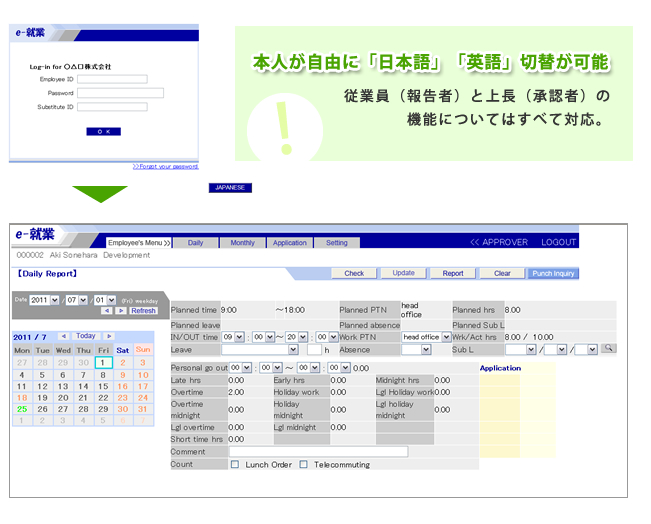Screen dimensions: 651x524
Task: Click the Application panel heading
Action: click(x=500, y=368)
